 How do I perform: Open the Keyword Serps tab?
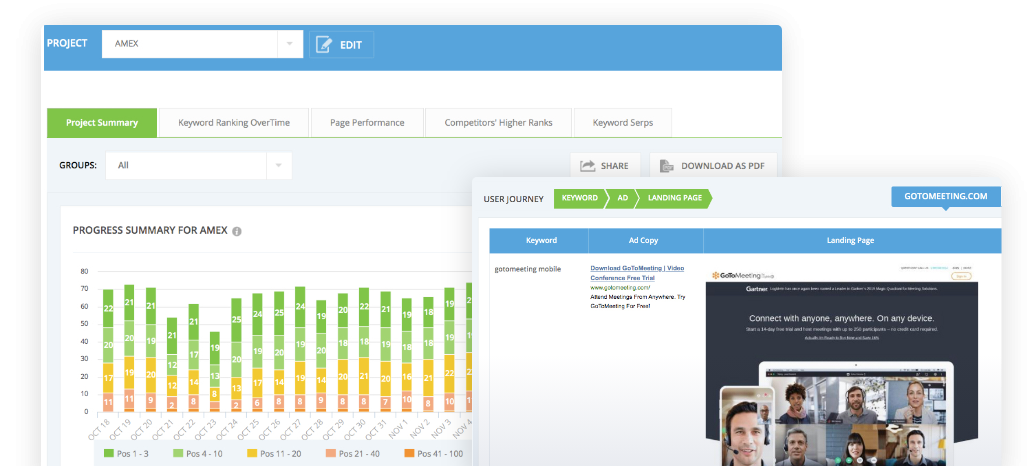(x=623, y=123)
